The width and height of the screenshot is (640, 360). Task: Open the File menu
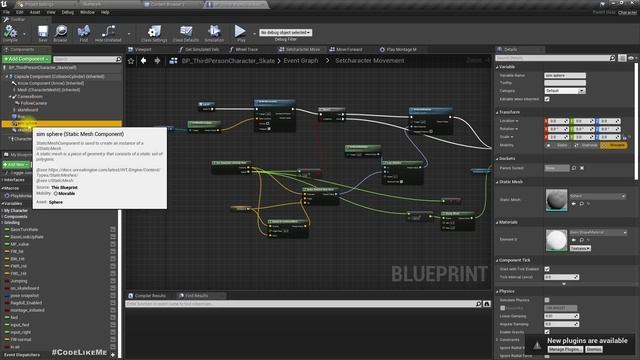7,12
